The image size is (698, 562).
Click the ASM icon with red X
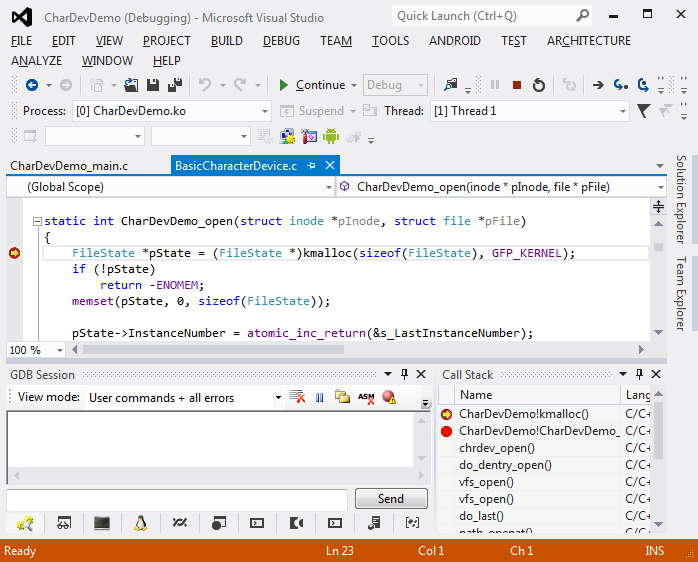pos(366,397)
